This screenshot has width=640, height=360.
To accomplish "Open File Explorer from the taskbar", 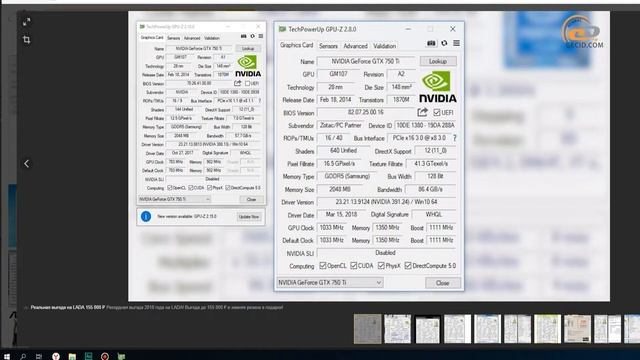I will click(x=72, y=356).
